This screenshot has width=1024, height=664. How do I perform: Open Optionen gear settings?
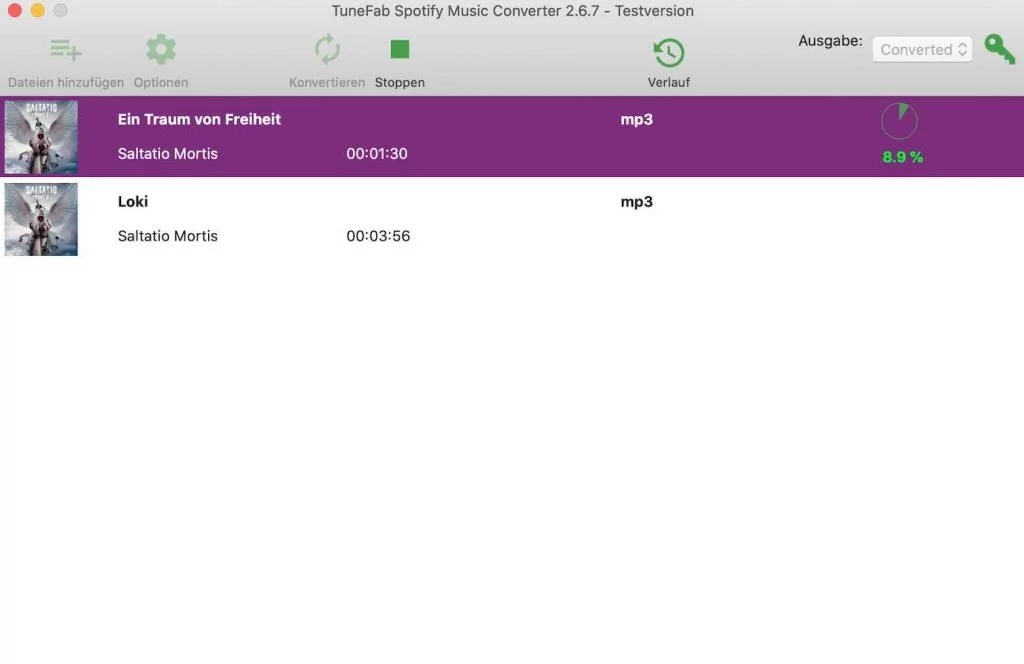click(x=161, y=50)
